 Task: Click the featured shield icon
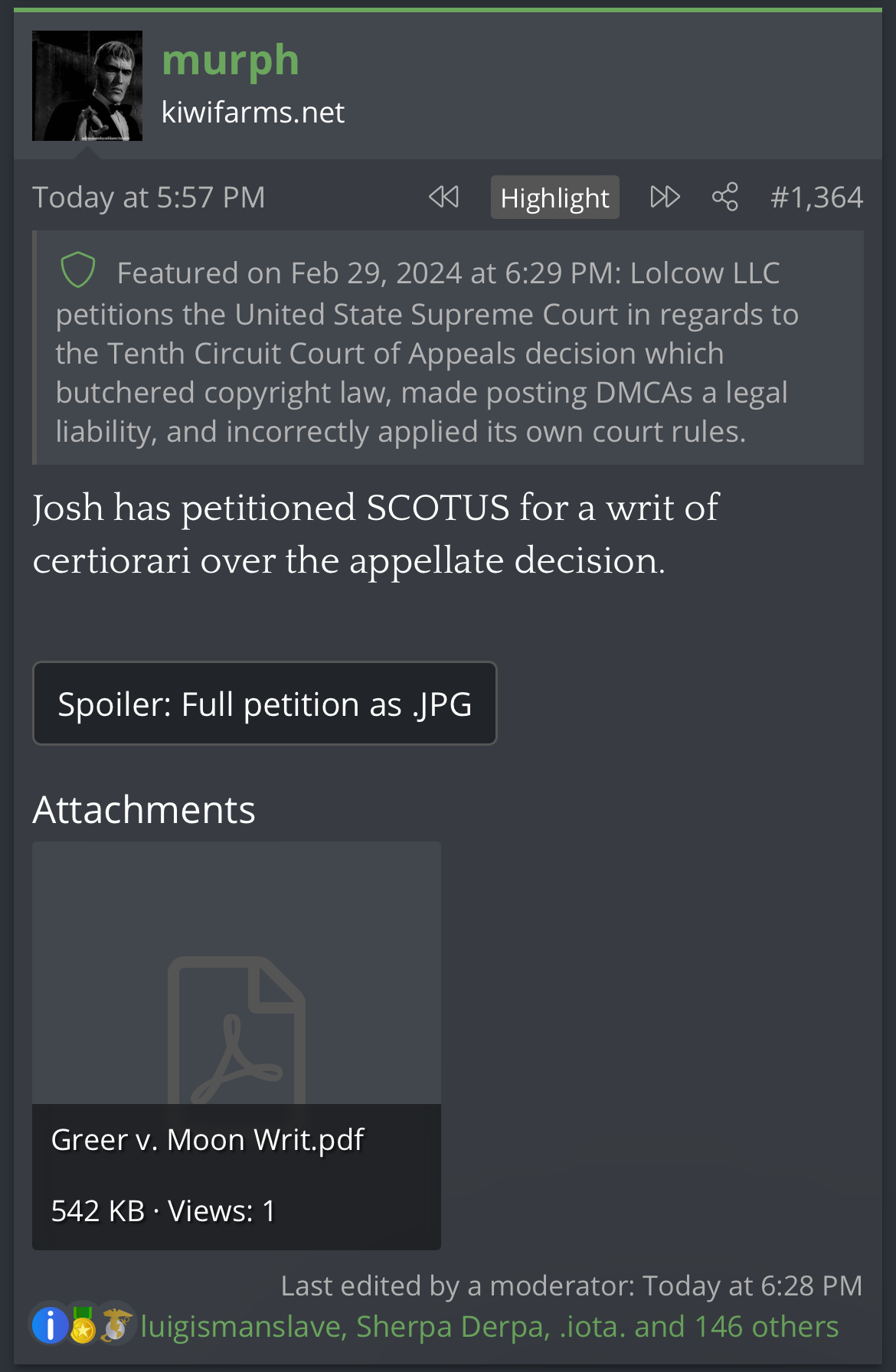pos(78,270)
